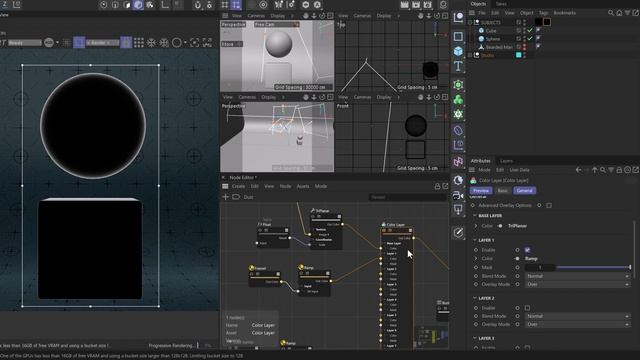Screen dimensions: 640x360
Task: Toggle the green enable checkmark on Sphere
Action: 530,39
